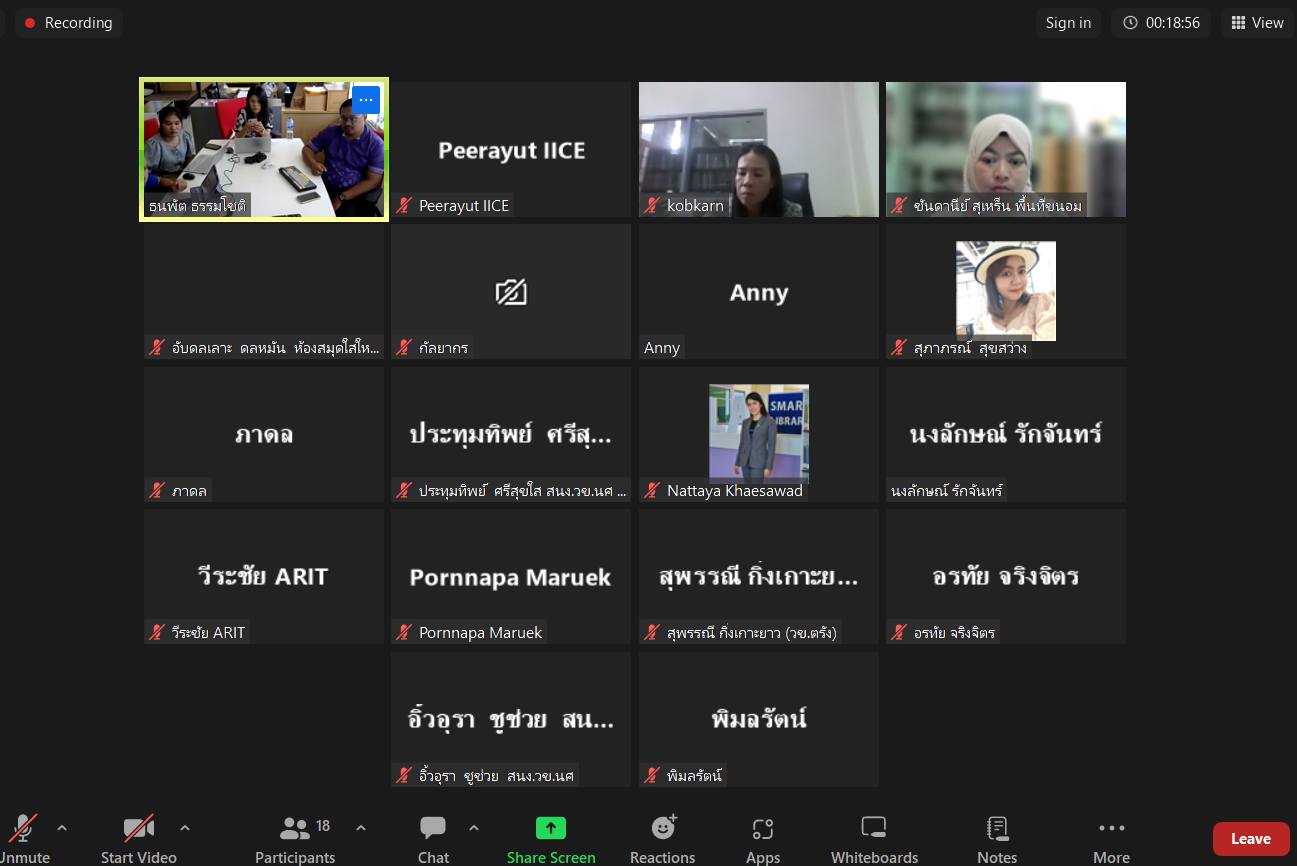
Task: Click muted mic icon beside อรทัย จริงจิตร label
Action: 900,633
